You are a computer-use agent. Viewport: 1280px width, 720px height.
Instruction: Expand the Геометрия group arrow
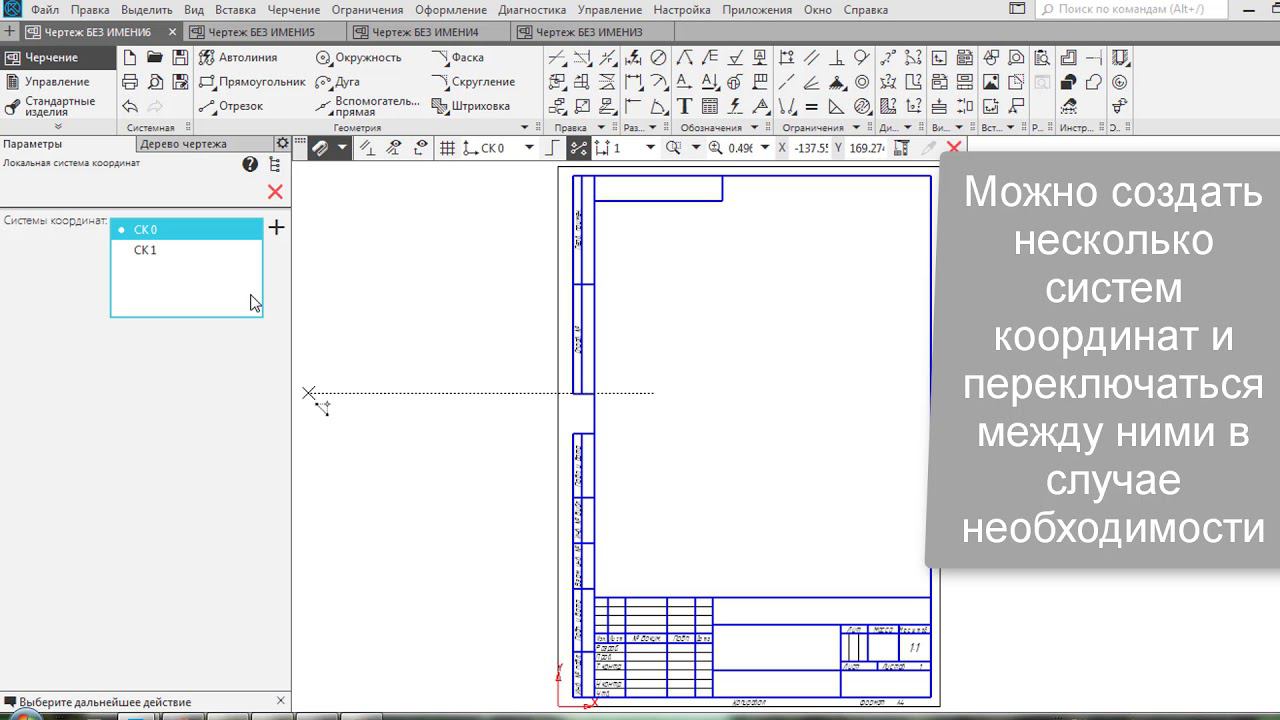525,128
